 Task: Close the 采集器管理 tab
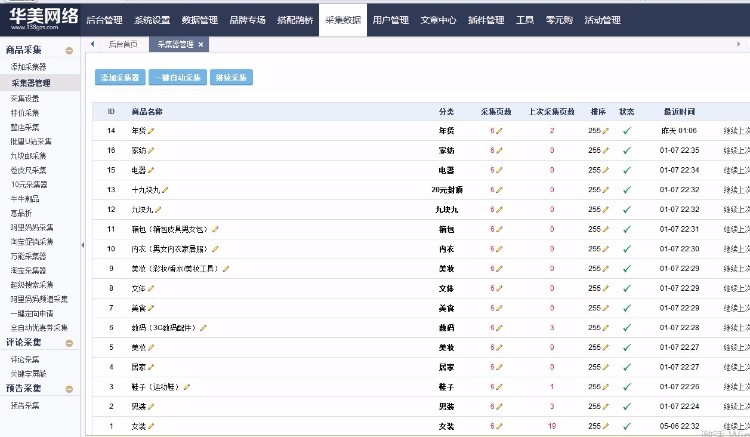click(x=201, y=45)
